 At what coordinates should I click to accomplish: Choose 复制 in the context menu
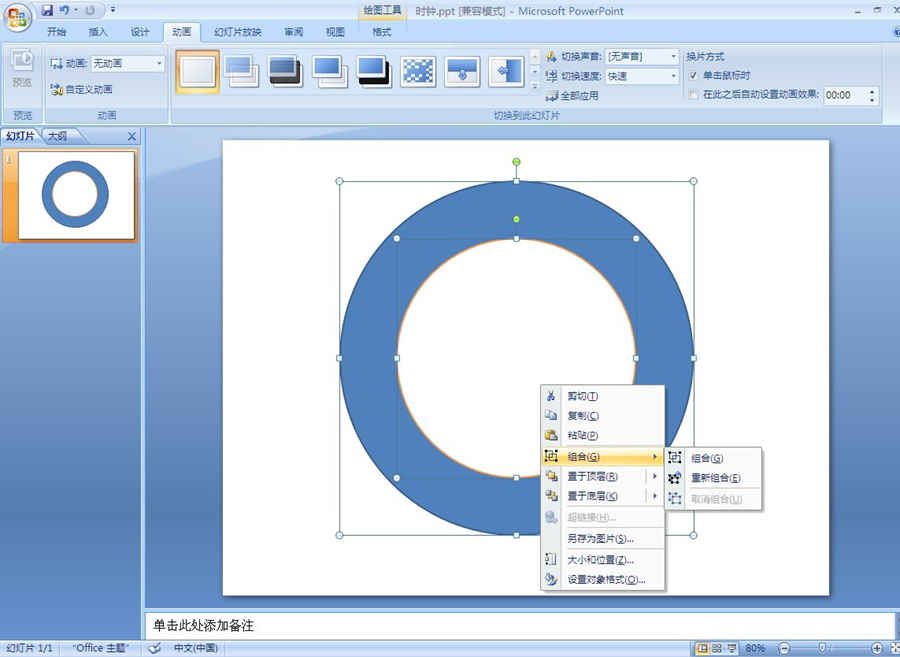[603, 415]
